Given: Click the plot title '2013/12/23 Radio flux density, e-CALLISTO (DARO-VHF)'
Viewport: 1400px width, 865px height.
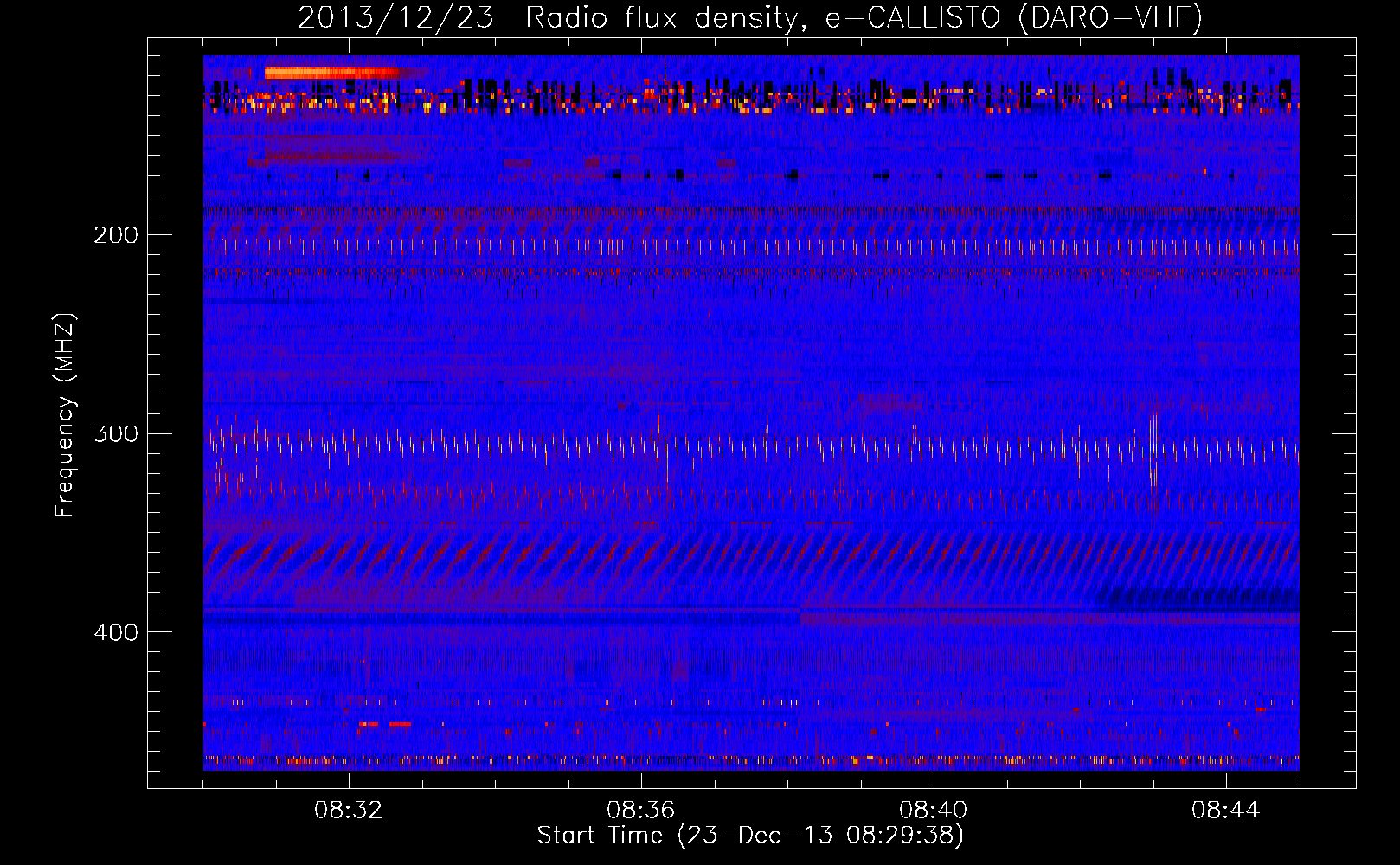Looking at the screenshot, I should coord(750,17).
